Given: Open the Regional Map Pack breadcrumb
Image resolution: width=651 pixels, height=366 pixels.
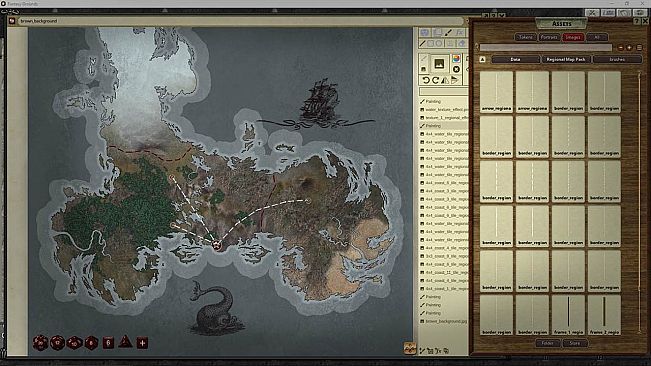Looking at the screenshot, I should point(566,59).
